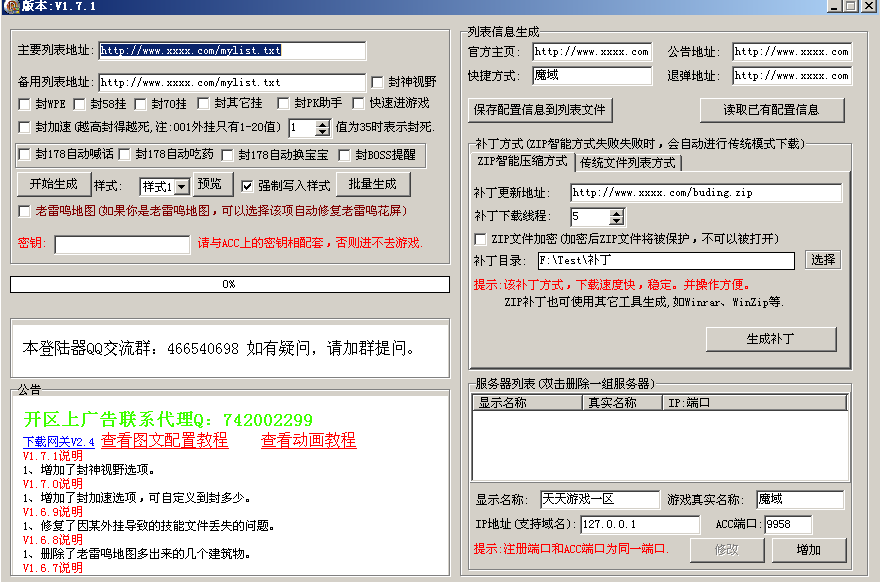The height and width of the screenshot is (582, 880).
Task: Click the 密钥 key input field
Action: pyautogui.click(x=122, y=245)
